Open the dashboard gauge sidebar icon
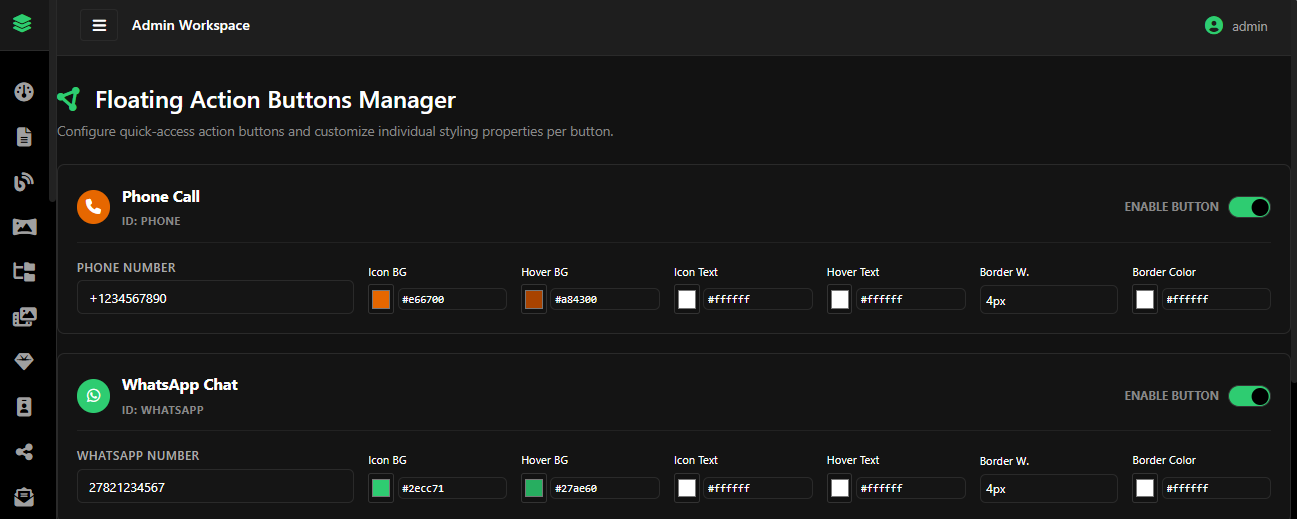 click(x=24, y=92)
